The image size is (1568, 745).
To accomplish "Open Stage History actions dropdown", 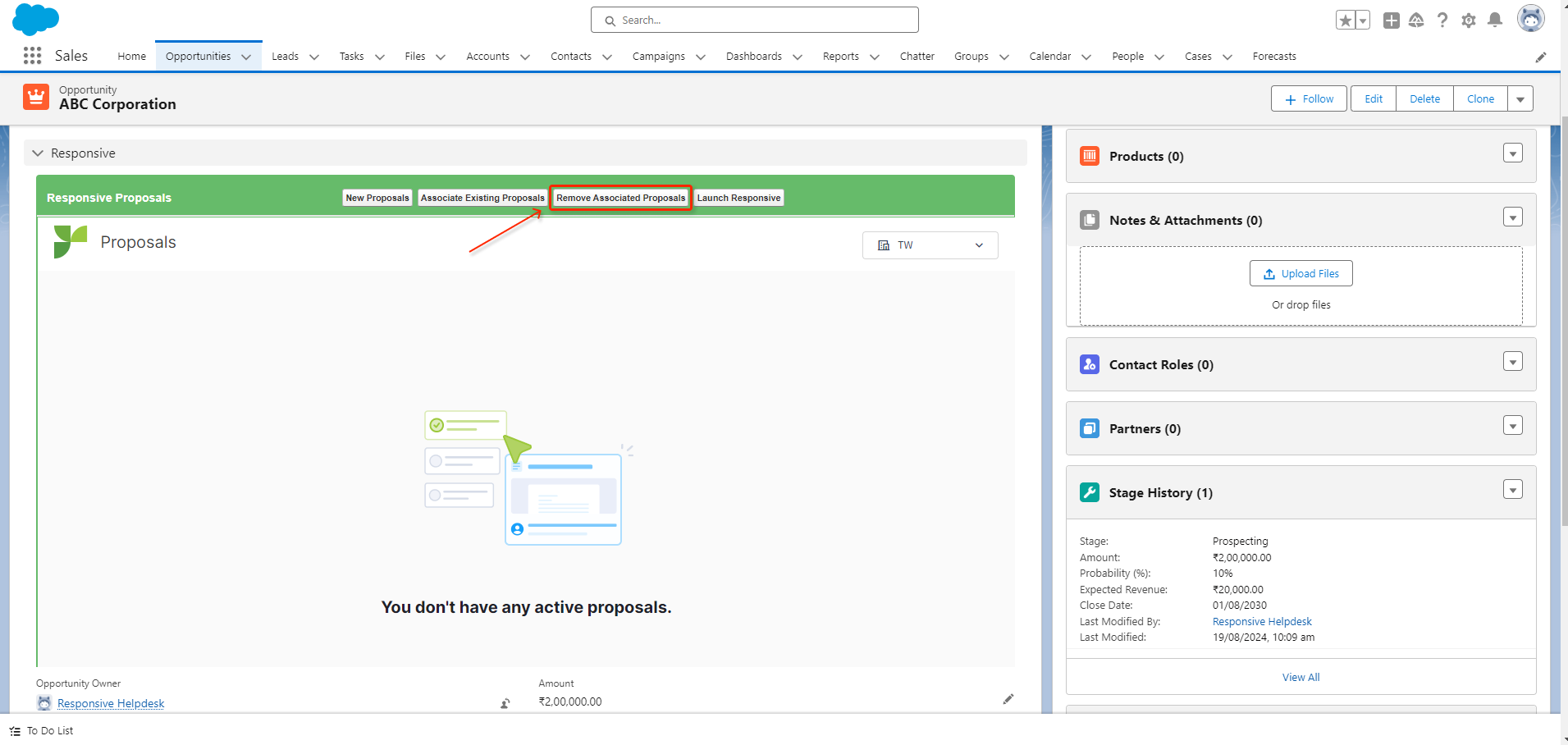I will click(x=1513, y=490).
